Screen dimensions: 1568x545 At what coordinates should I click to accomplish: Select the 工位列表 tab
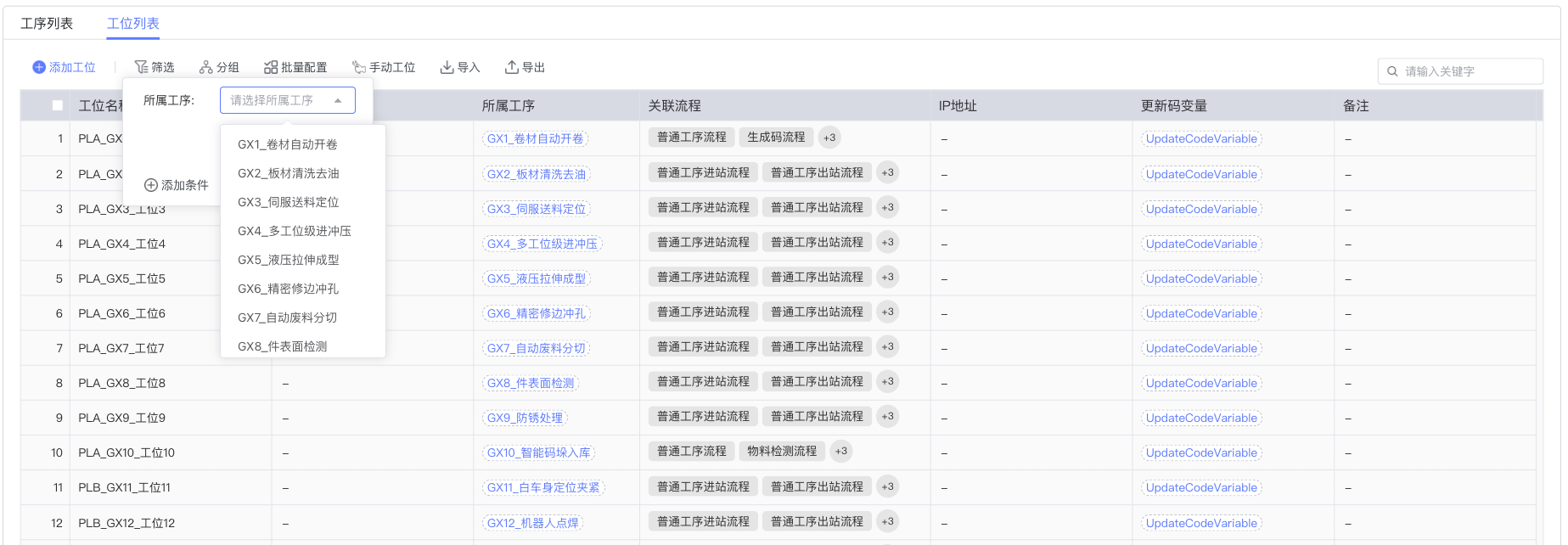[133, 23]
